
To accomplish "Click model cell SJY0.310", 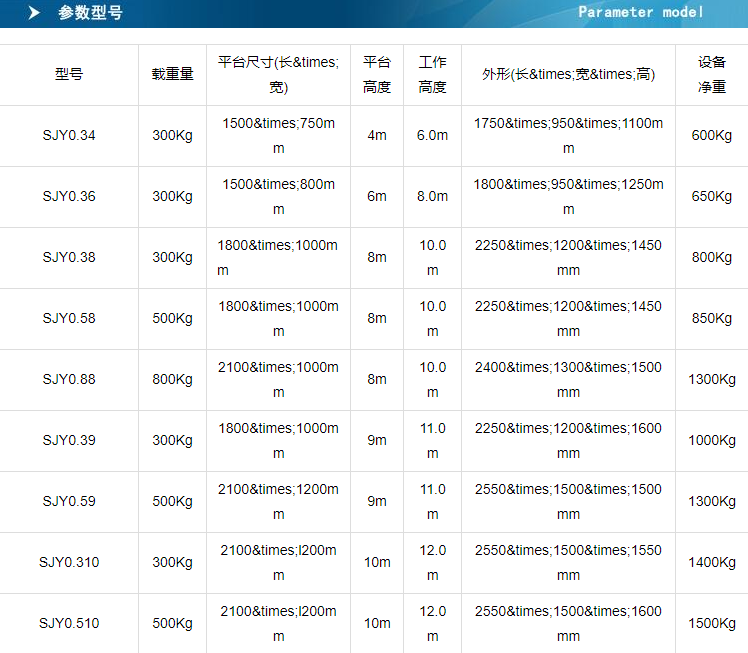I will [69, 562].
